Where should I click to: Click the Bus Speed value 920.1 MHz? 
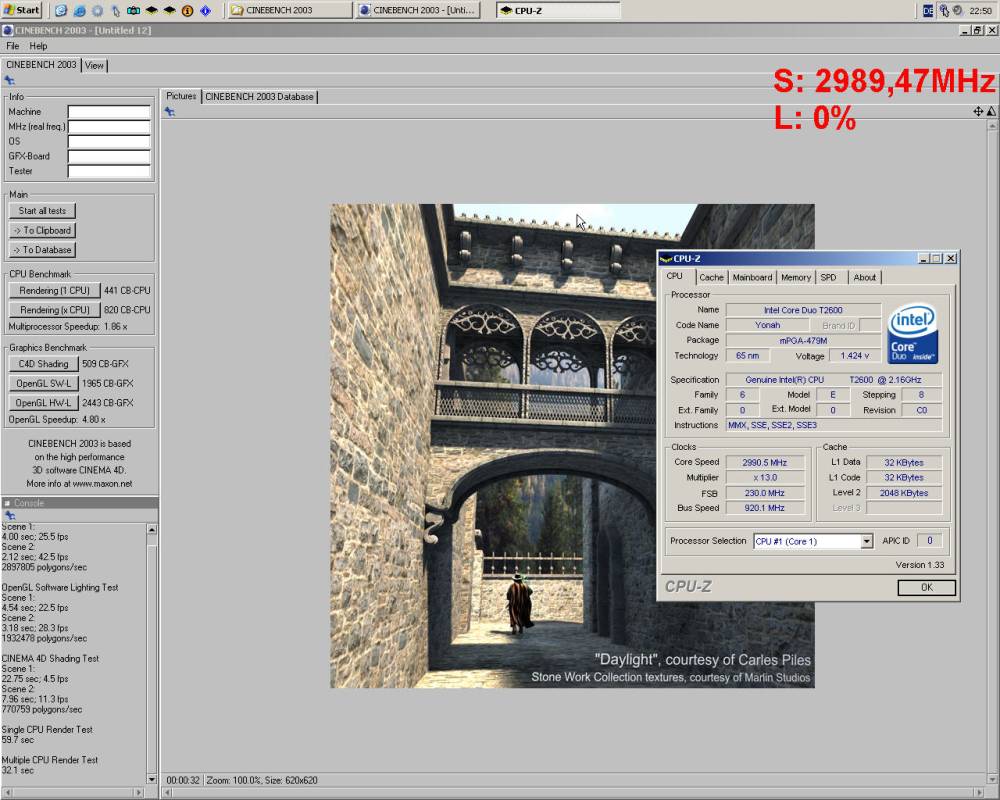pos(764,508)
